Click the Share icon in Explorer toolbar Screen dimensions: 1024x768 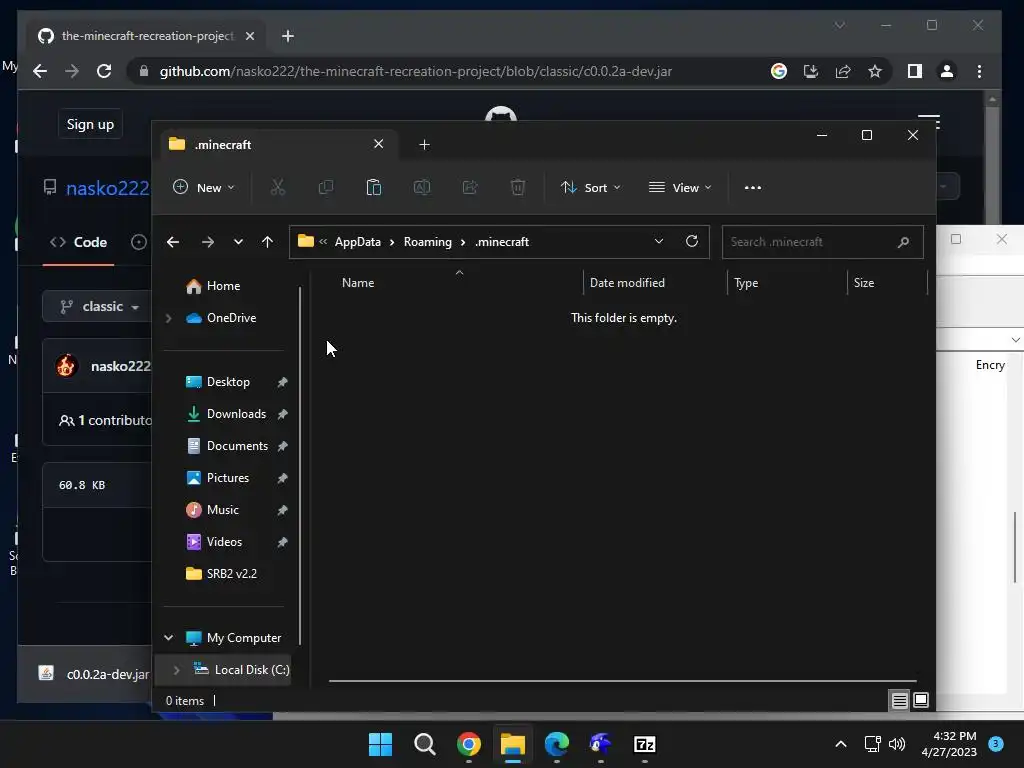pos(470,187)
